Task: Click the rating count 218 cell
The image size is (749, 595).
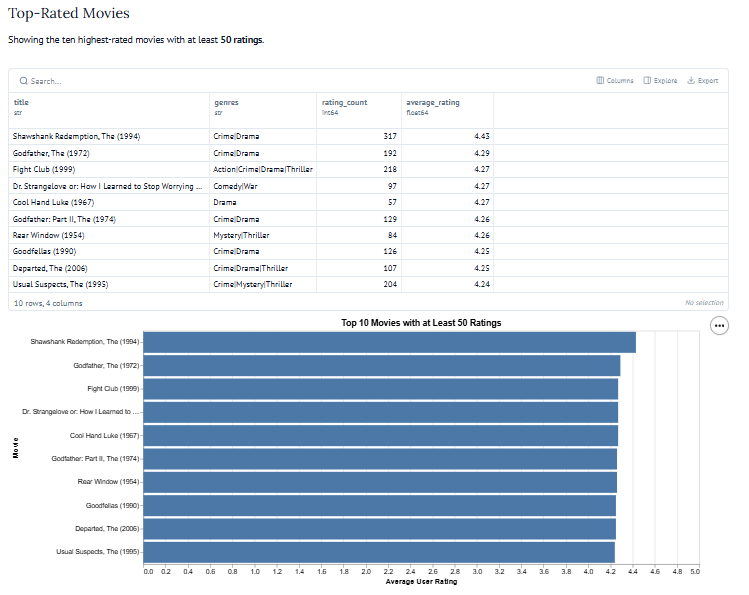Action: (x=359, y=170)
